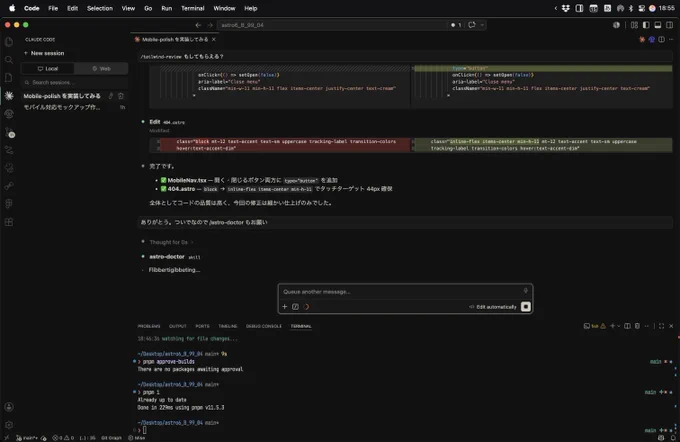Close the Mobile-polish editor tab

(x=214, y=39)
